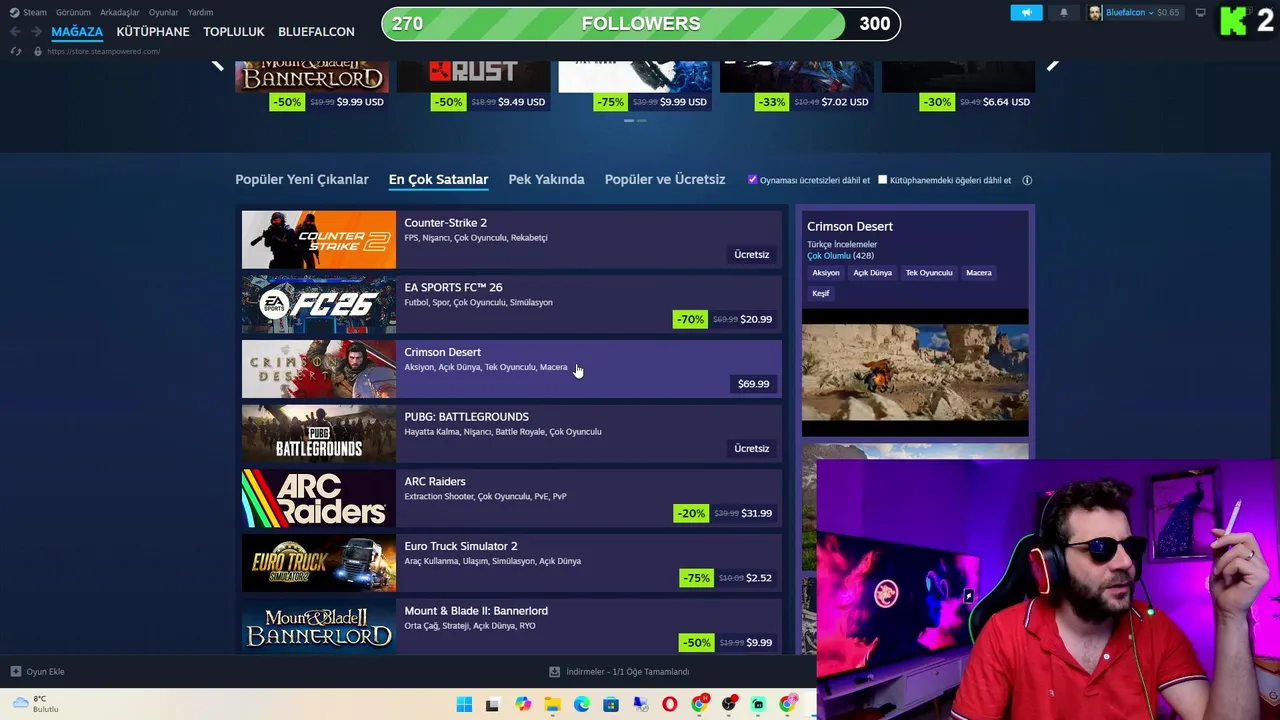Click the carousel page indicator dots

tap(635, 120)
